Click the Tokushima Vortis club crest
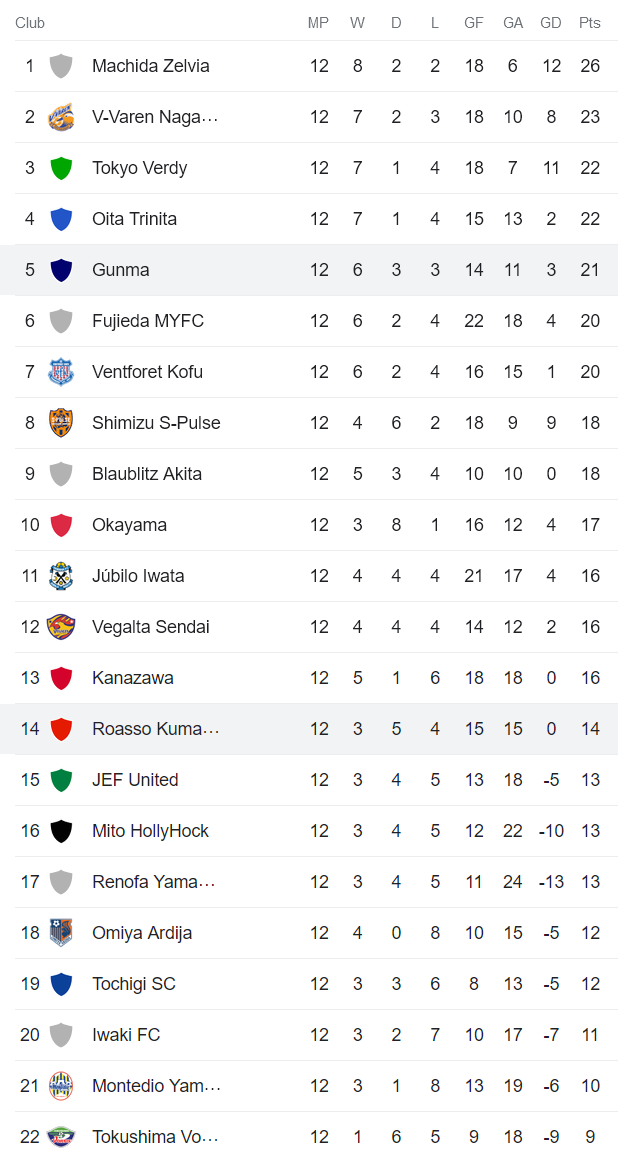The image size is (618, 1158). click(61, 1137)
